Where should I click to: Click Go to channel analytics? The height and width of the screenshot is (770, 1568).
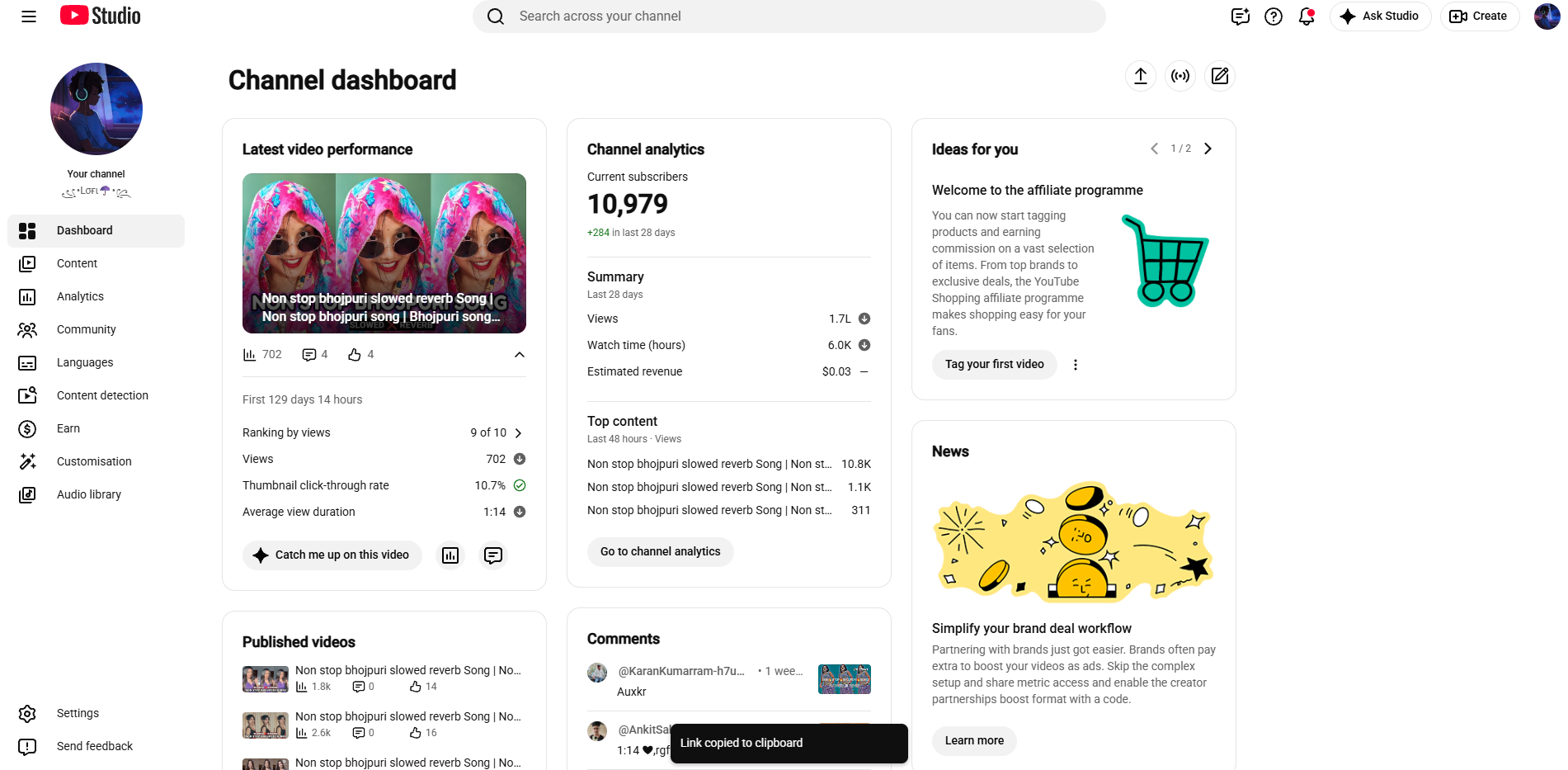661,552
